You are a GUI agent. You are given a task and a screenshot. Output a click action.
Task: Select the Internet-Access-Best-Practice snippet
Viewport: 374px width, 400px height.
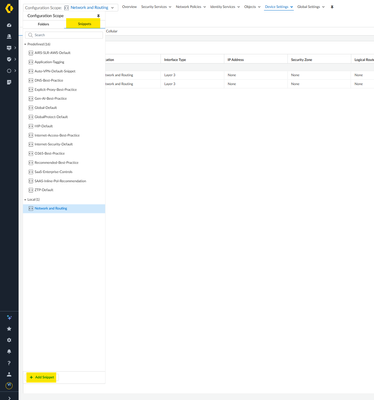(57, 135)
